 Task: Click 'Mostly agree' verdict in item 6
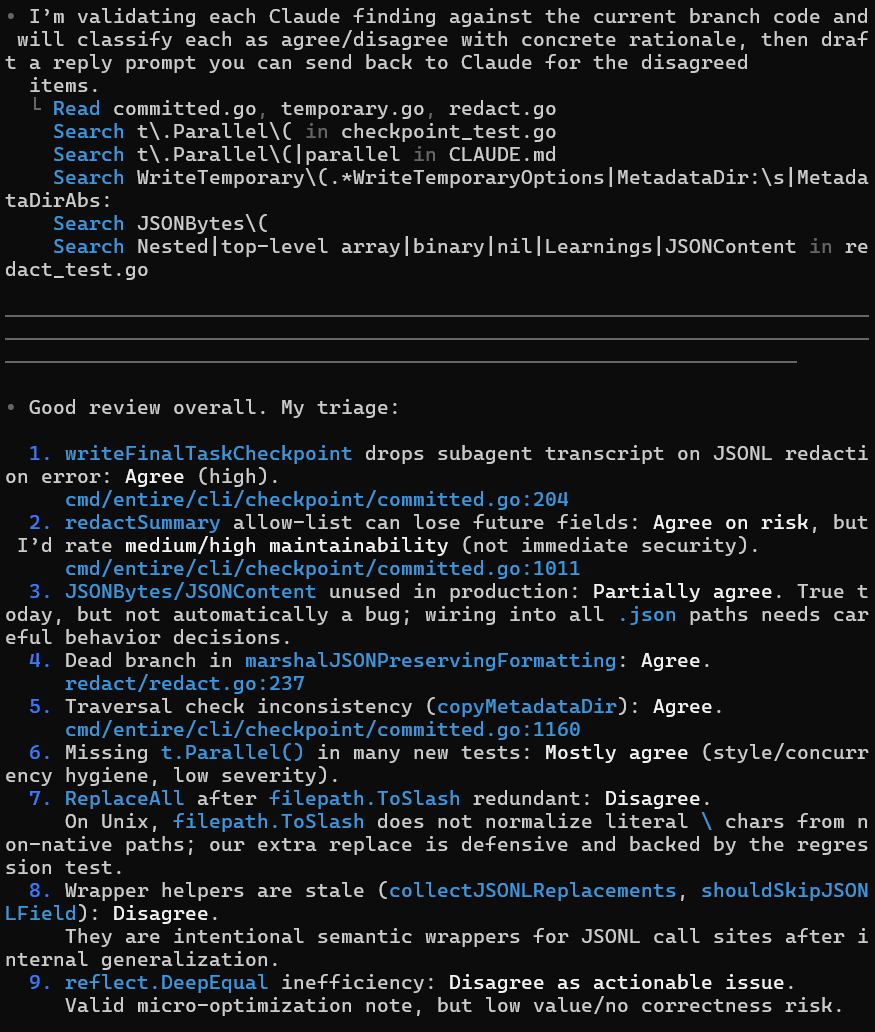click(x=617, y=753)
